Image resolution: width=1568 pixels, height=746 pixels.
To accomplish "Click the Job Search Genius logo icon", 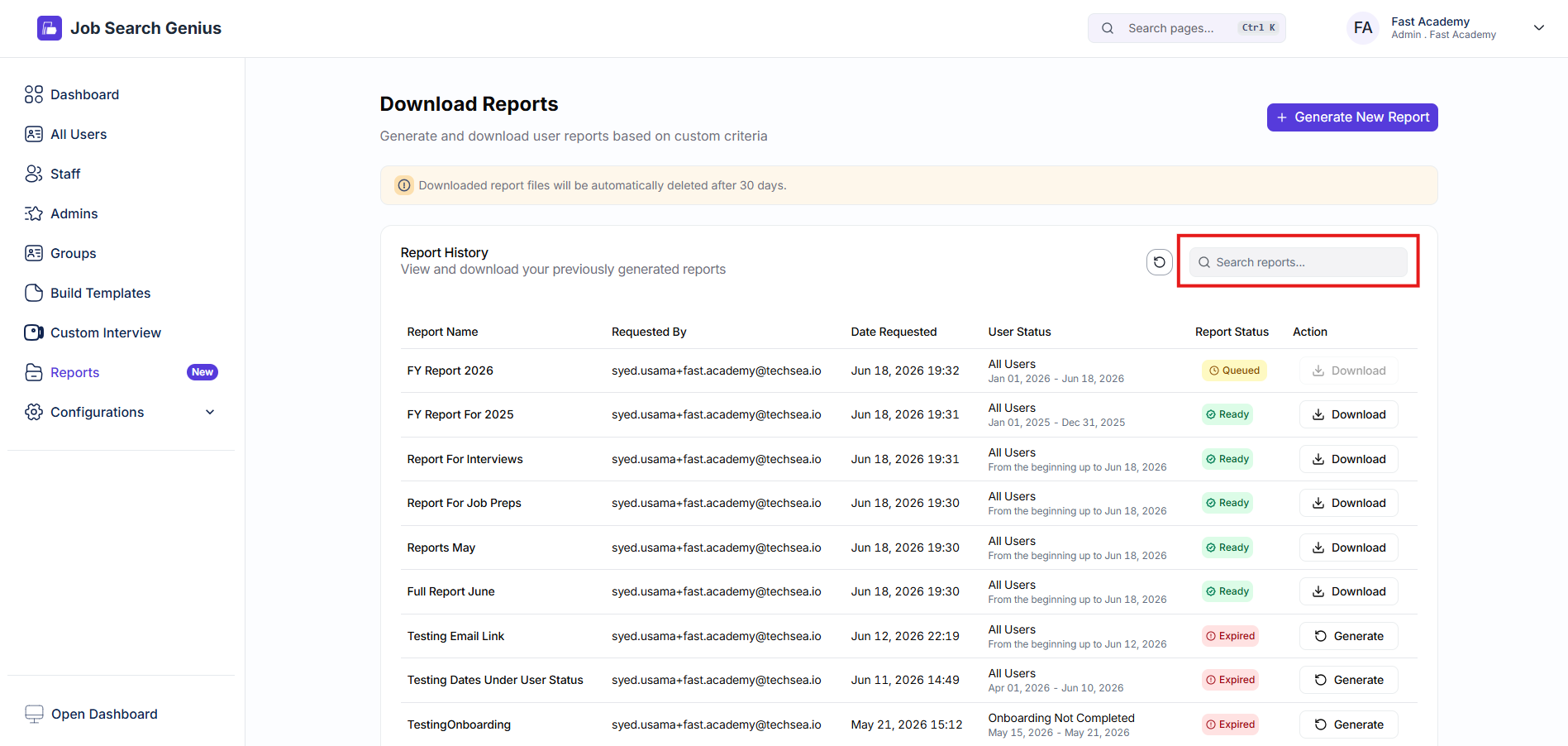I will 50,28.
